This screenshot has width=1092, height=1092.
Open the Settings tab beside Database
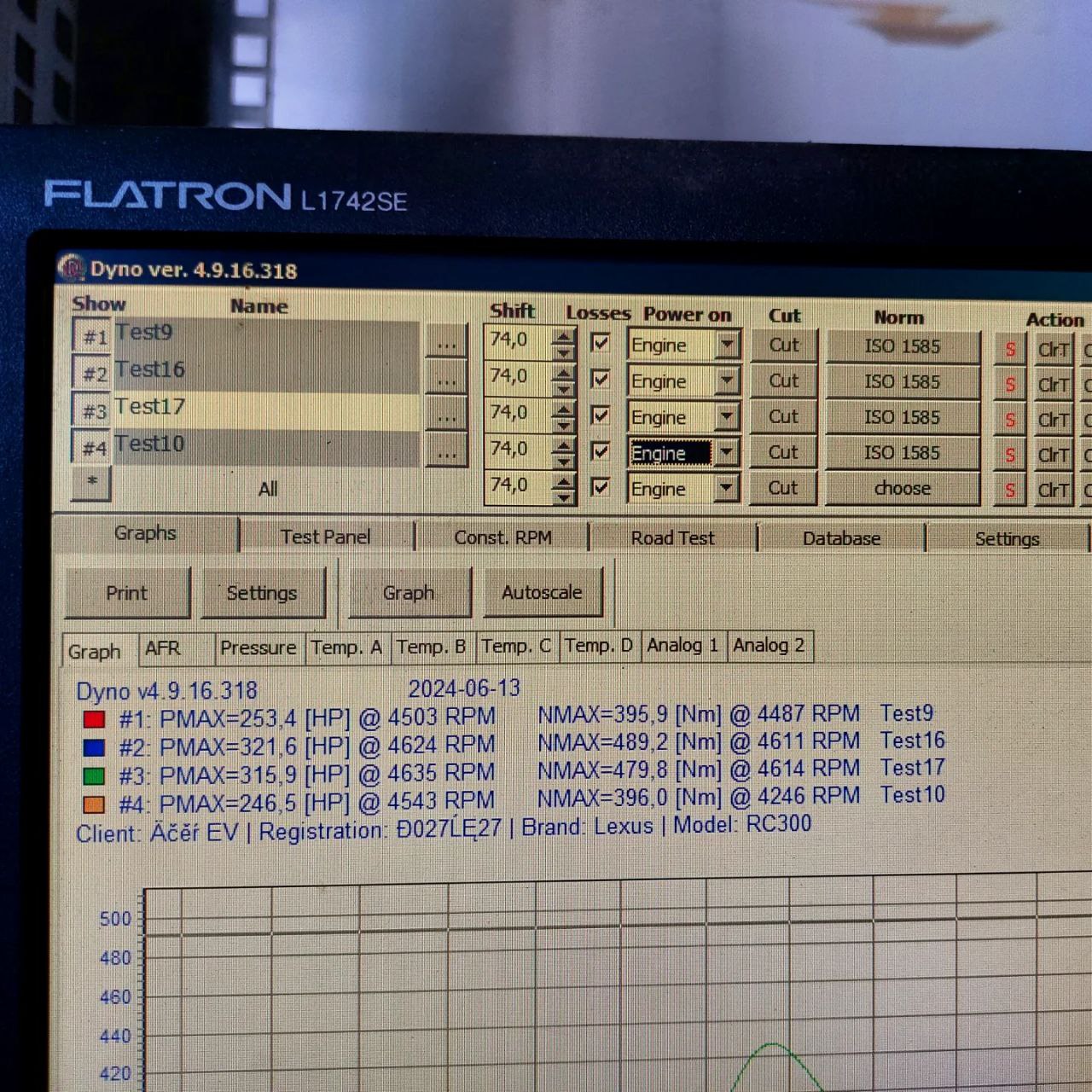1007,539
